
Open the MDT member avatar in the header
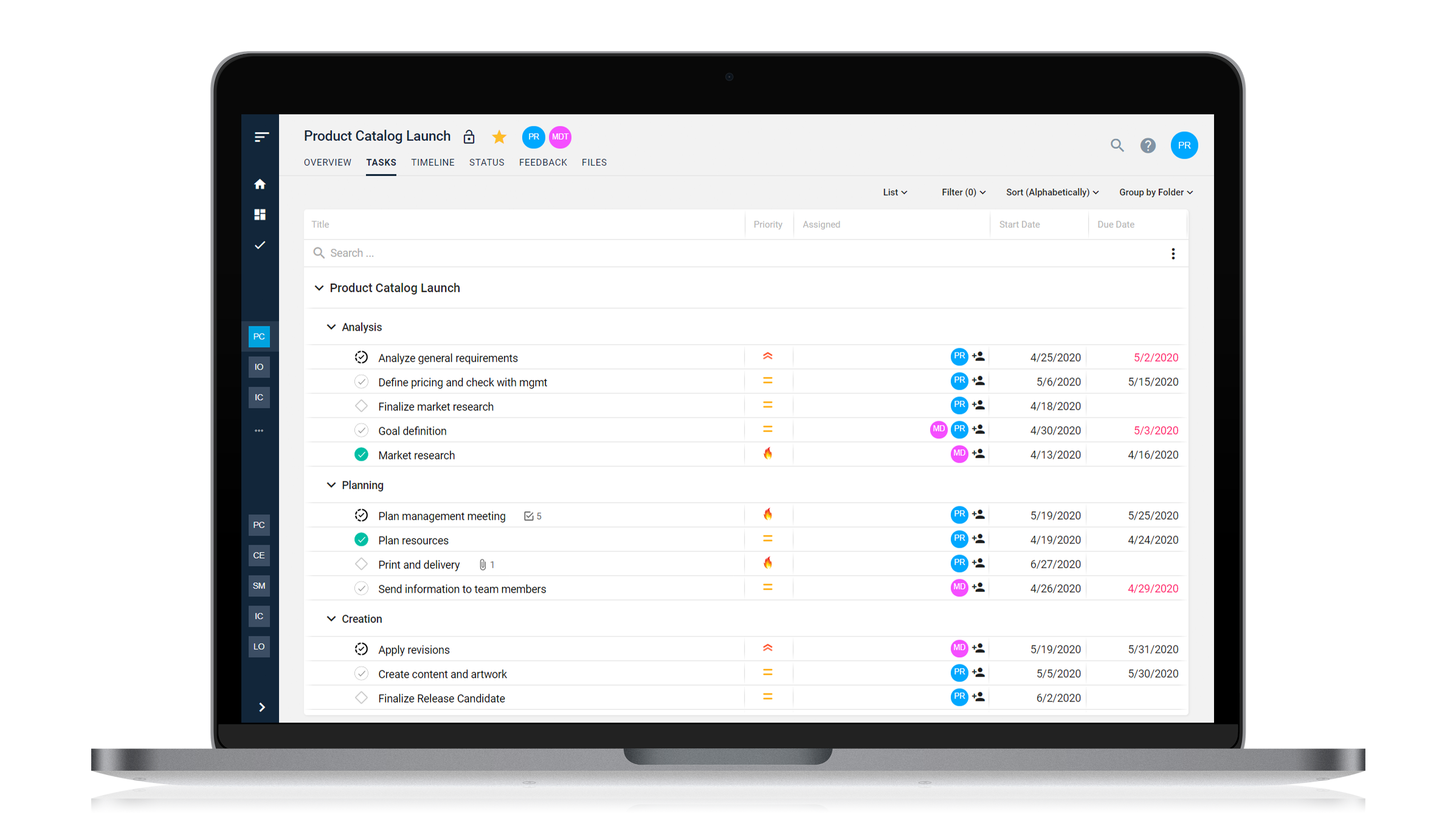[560, 137]
